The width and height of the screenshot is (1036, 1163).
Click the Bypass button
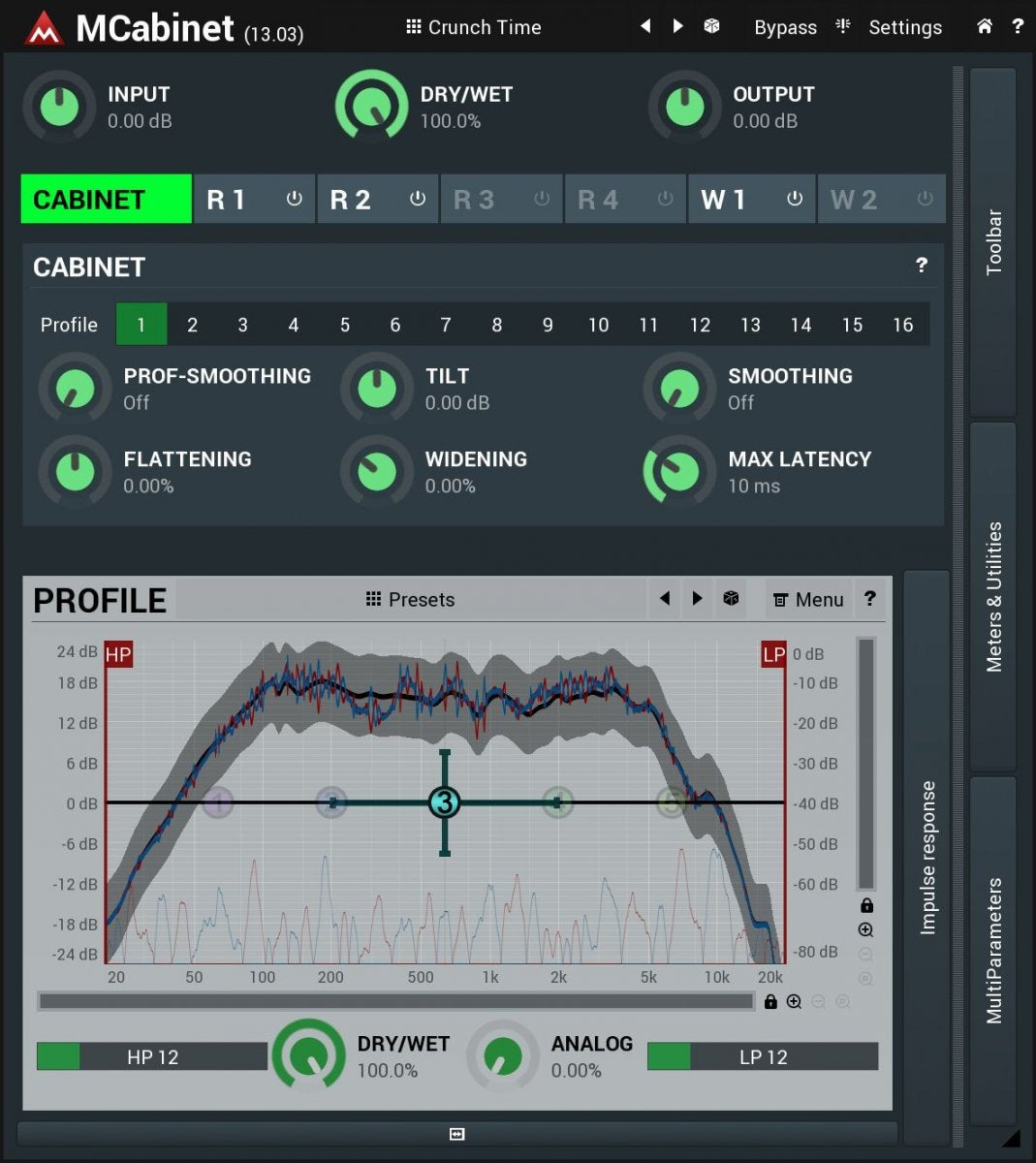[x=785, y=26]
